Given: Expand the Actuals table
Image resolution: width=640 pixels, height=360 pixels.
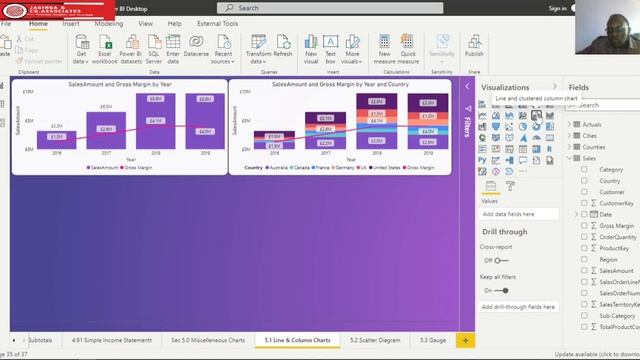Looking at the screenshot, I should tap(569, 124).
